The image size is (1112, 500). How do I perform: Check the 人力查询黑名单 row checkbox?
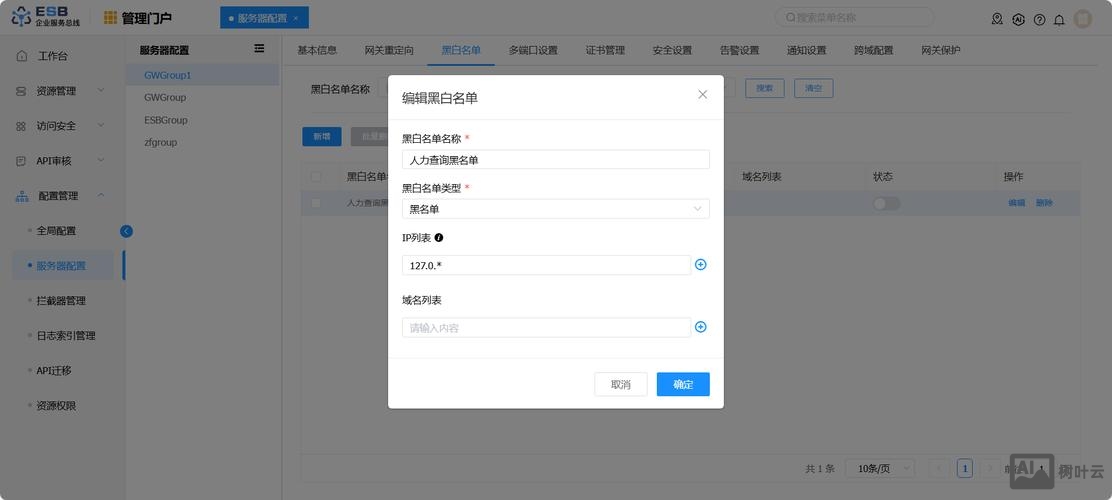point(316,204)
